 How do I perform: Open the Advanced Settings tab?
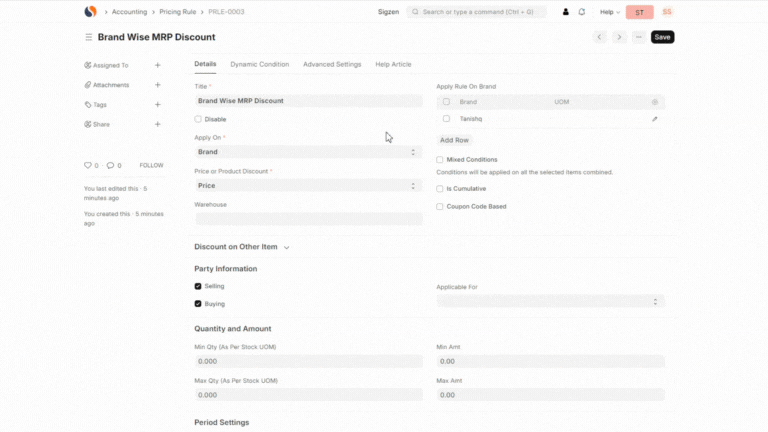[332, 64]
